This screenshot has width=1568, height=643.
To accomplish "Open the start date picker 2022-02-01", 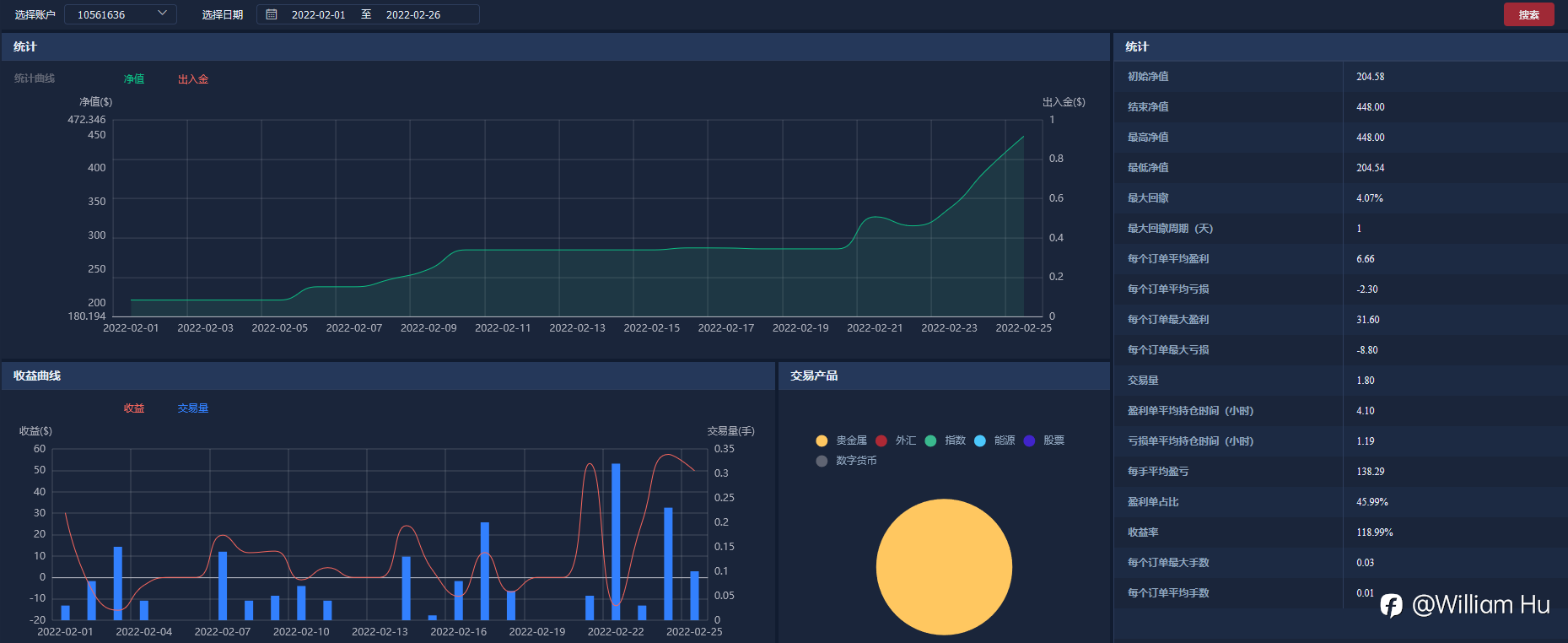I will (x=318, y=14).
